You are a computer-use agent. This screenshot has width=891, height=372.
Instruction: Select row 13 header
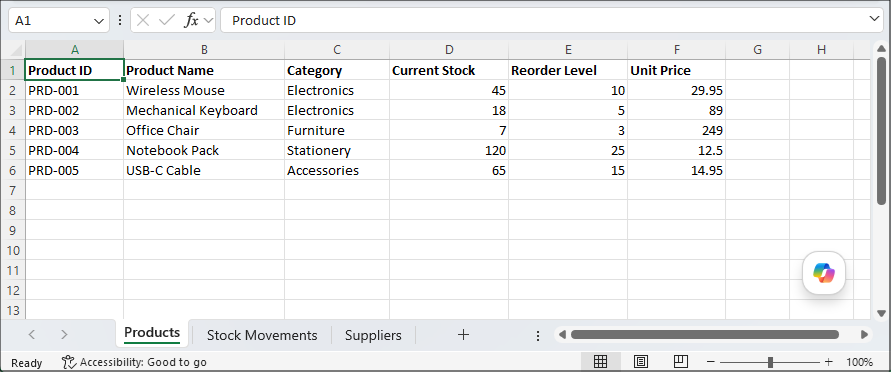(x=13, y=310)
